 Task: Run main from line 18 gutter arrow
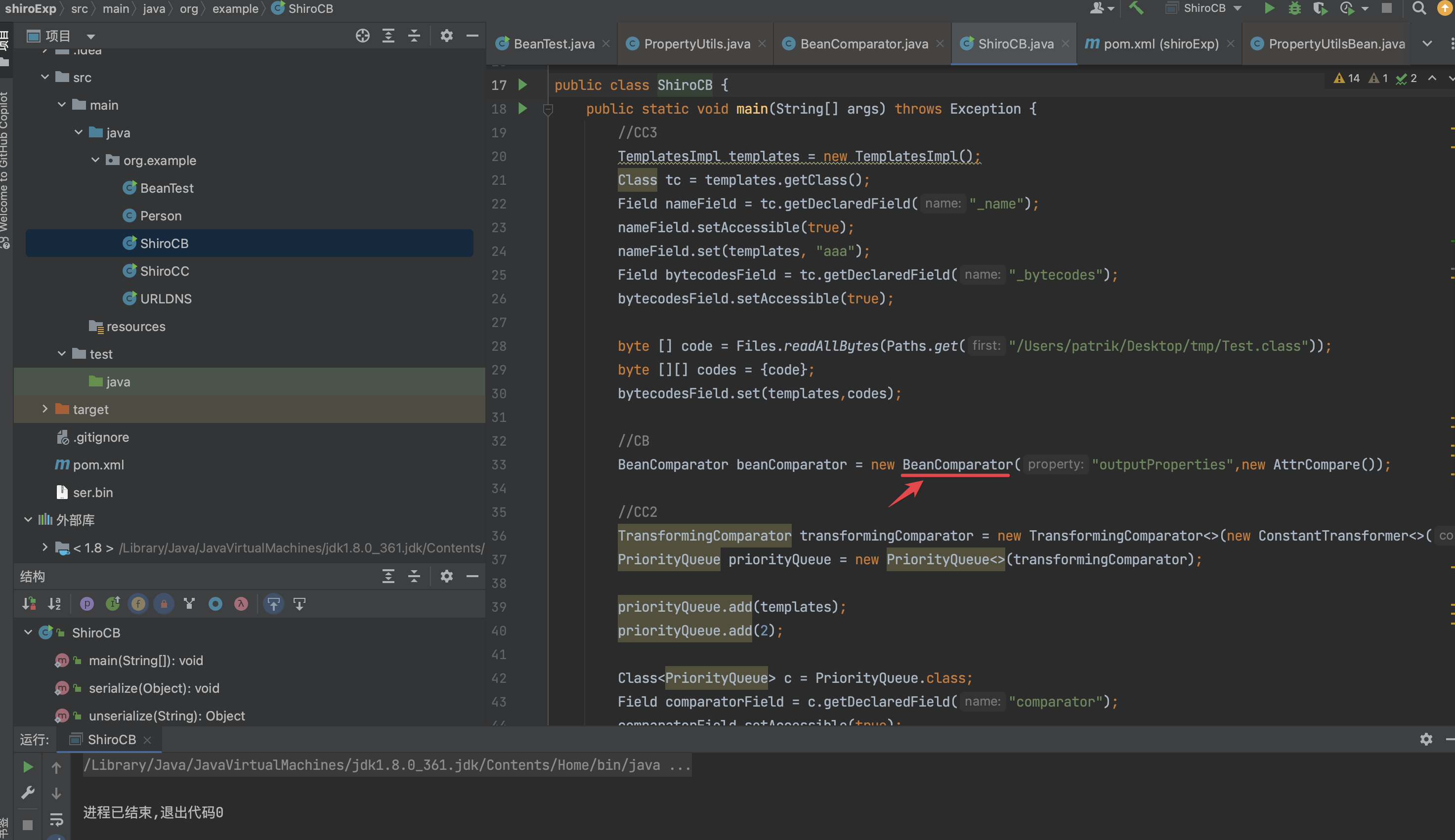click(523, 108)
